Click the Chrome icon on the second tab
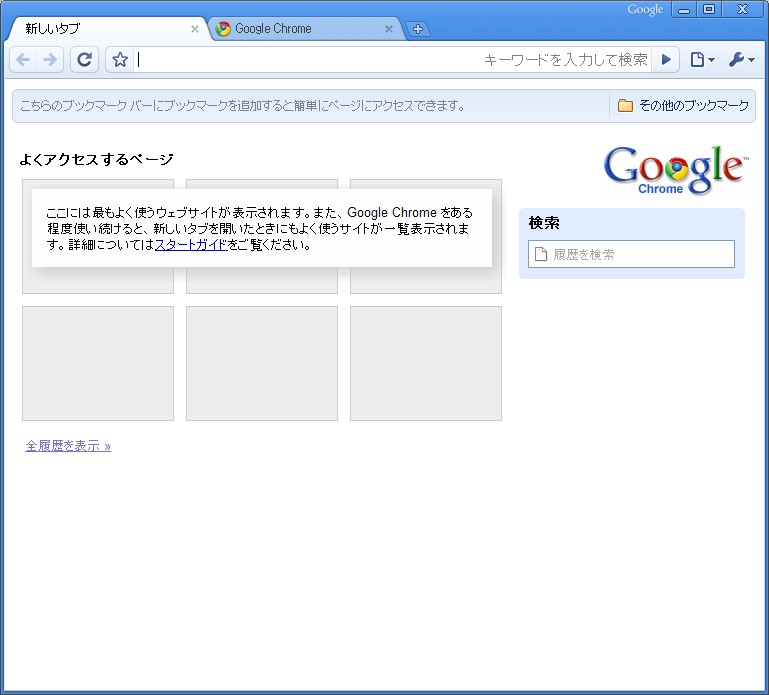 click(x=223, y=29)
